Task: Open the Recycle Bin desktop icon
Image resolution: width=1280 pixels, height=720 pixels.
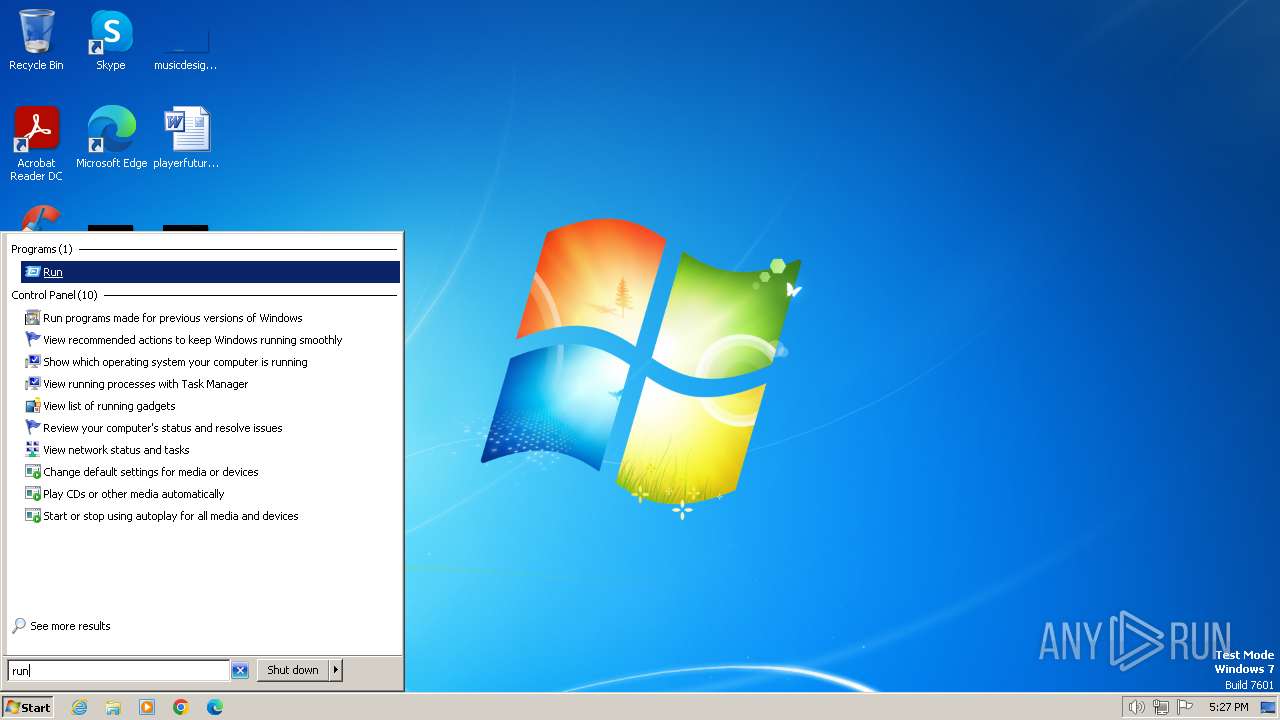Action: click(x=36, y=40)
